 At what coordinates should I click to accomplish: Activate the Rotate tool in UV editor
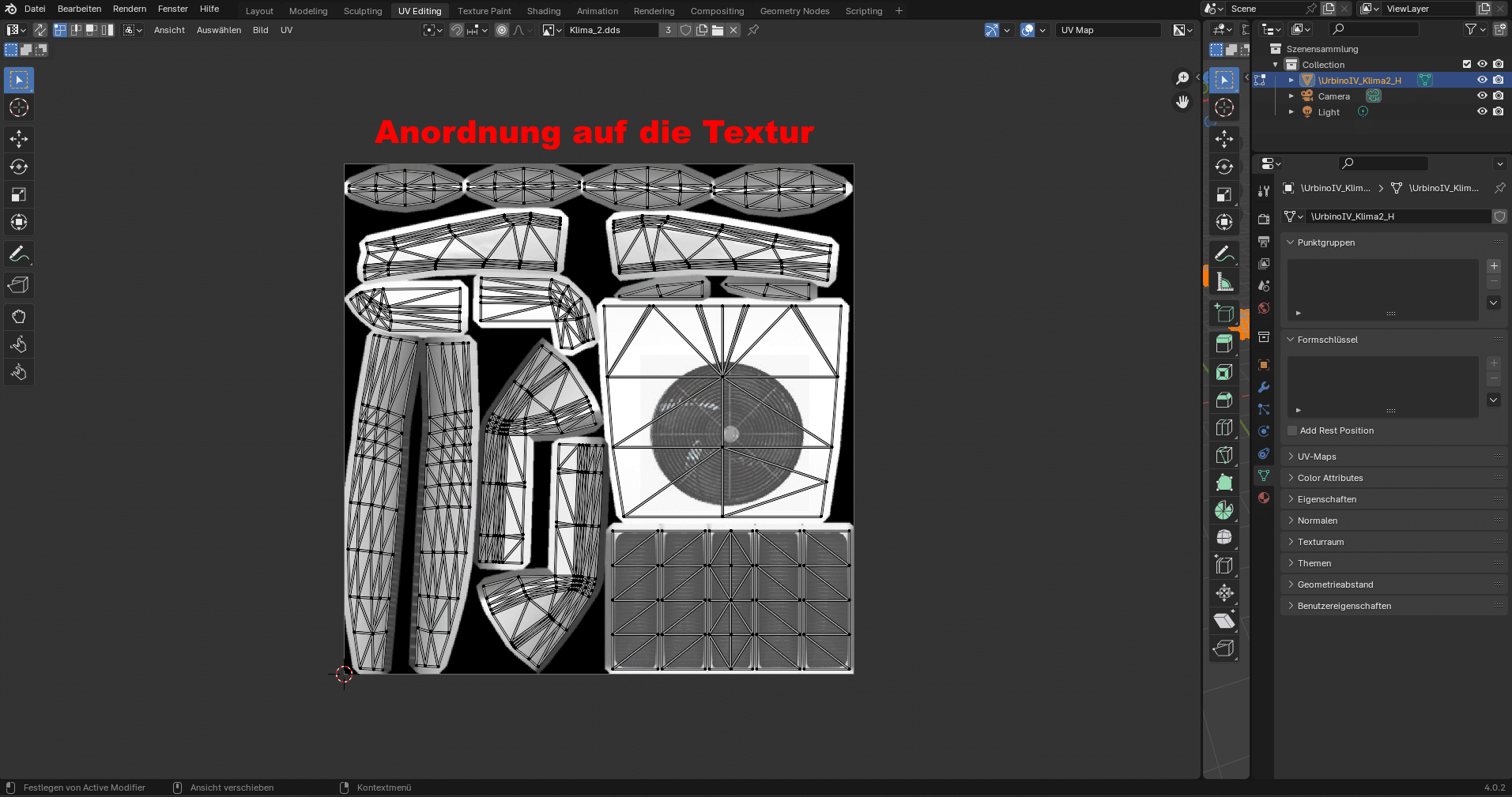[x=19, y=167]
